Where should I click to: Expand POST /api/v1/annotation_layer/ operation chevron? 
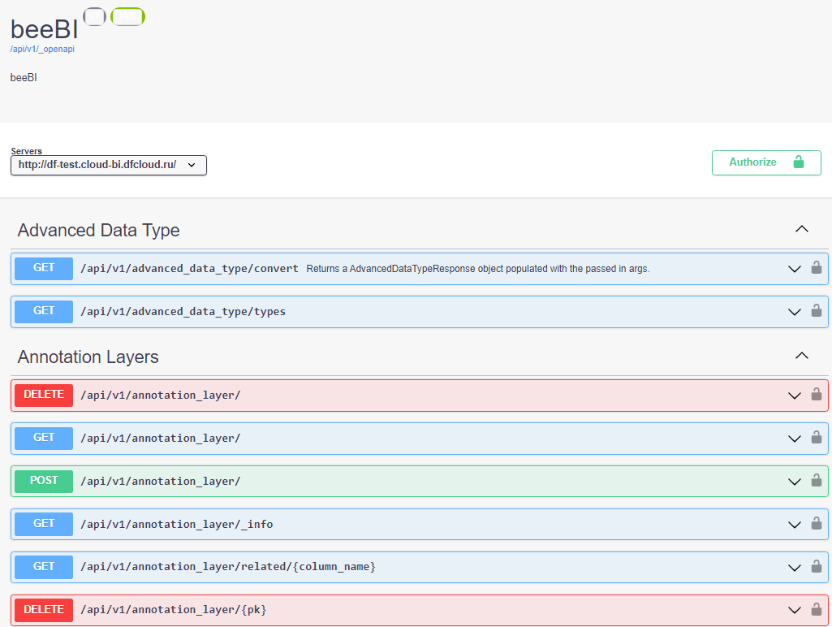click(x=794, y=482)
